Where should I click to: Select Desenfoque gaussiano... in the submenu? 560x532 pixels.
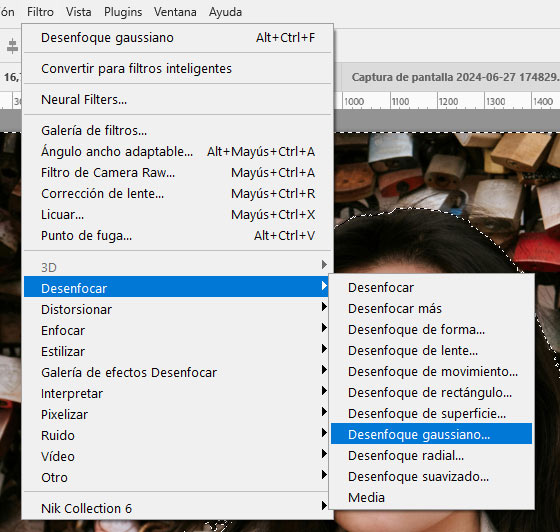point(431,434)
